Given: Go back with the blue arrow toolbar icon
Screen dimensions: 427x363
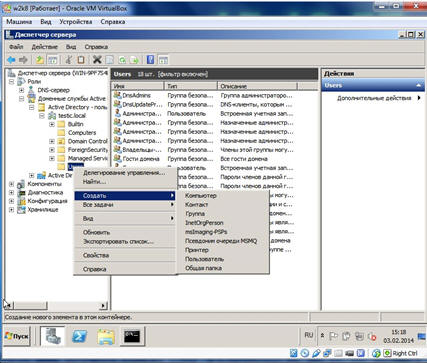Looking at the screenshot, I should 11,60.
